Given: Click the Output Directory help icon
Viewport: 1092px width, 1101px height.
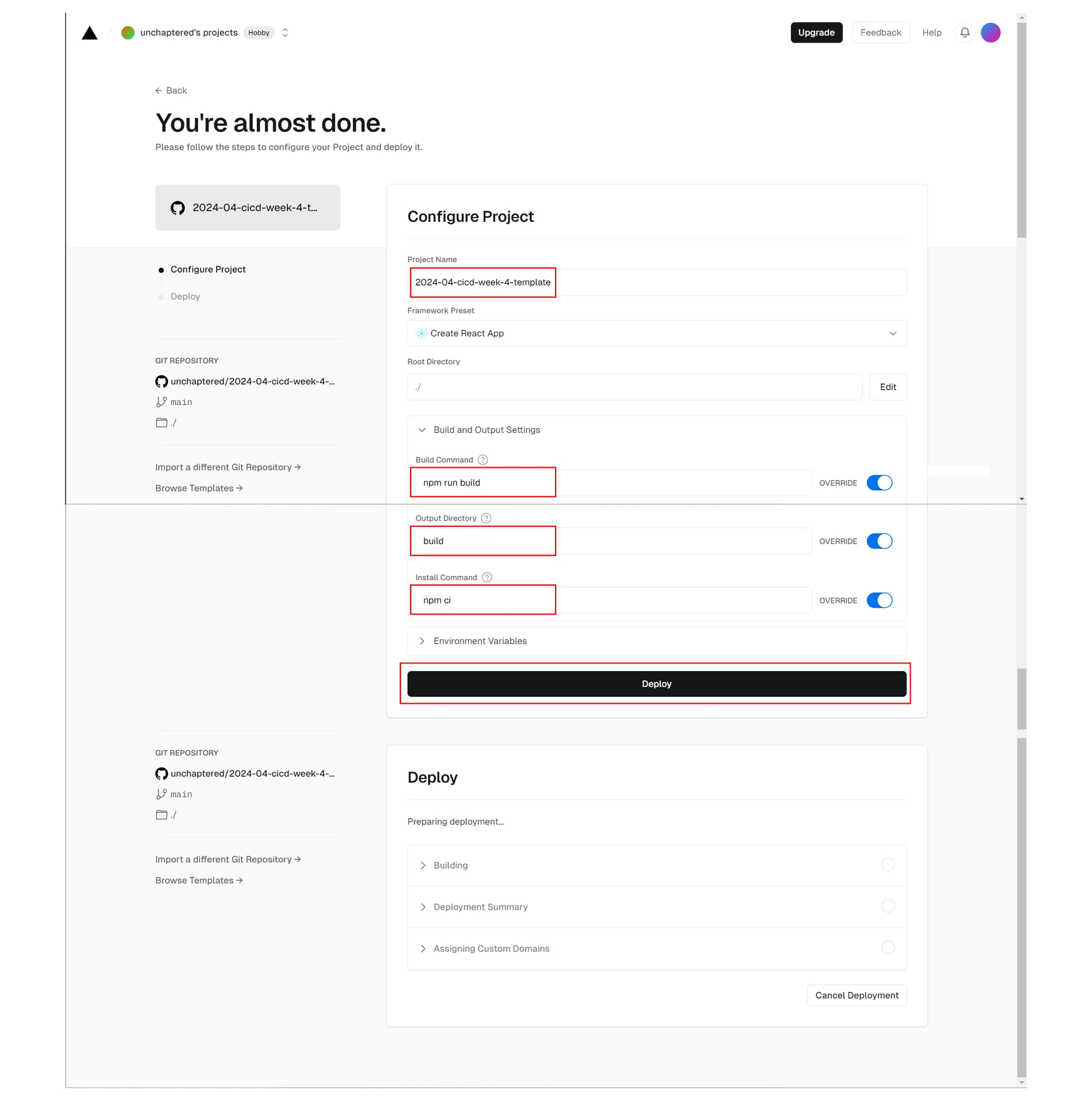Looking at the screenshot, I should point(486,518).
